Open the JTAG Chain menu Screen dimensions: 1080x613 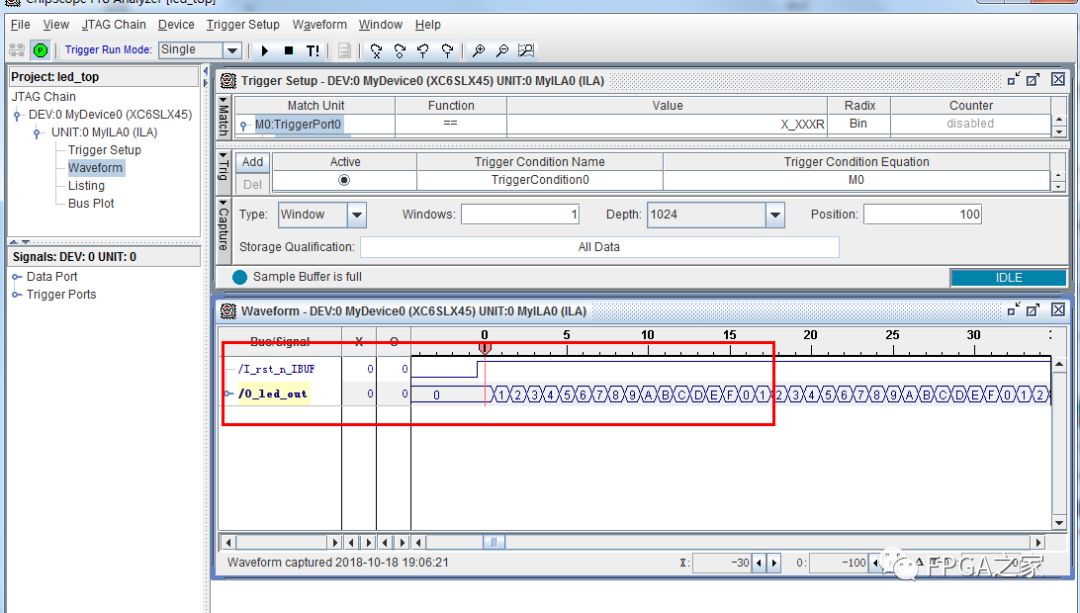[x=114, y=25]
